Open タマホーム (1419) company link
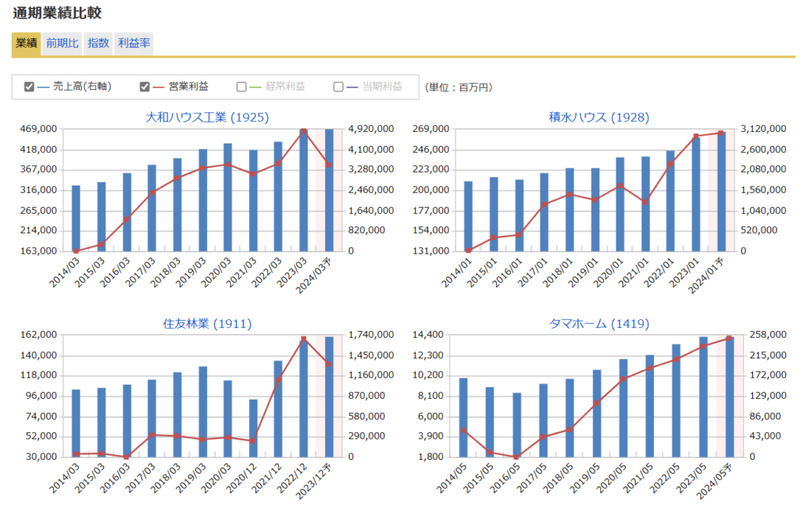800x505 pixels. [599, 324]
